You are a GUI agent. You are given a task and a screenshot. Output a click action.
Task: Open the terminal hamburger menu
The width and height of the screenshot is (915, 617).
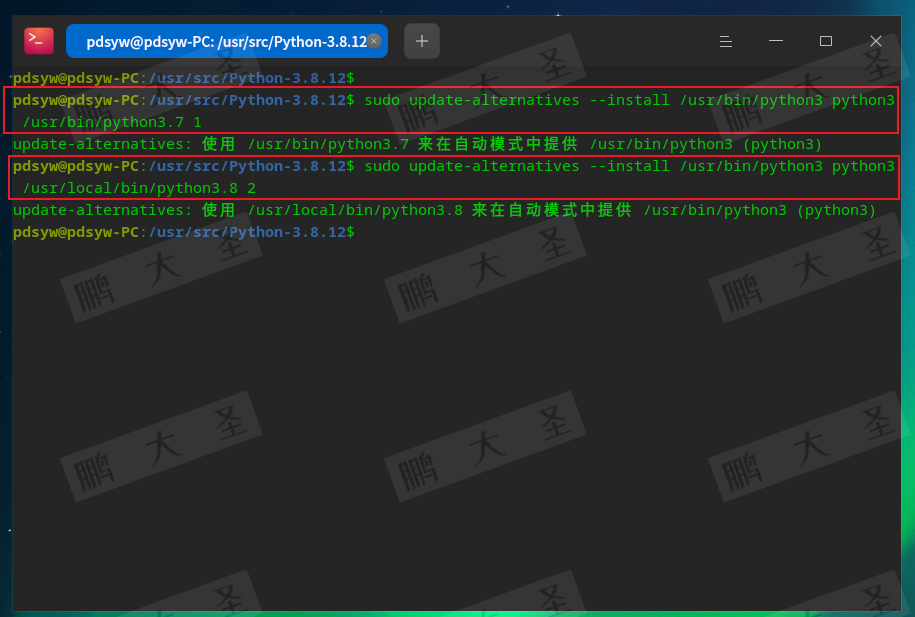click(725, 41)
